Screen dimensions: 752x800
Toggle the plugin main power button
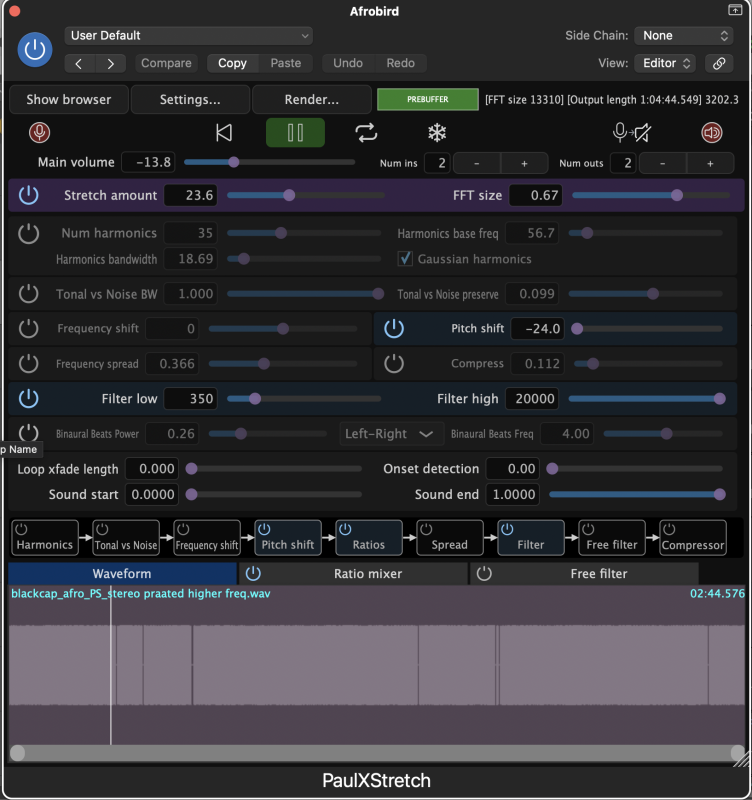pos(36,49)
